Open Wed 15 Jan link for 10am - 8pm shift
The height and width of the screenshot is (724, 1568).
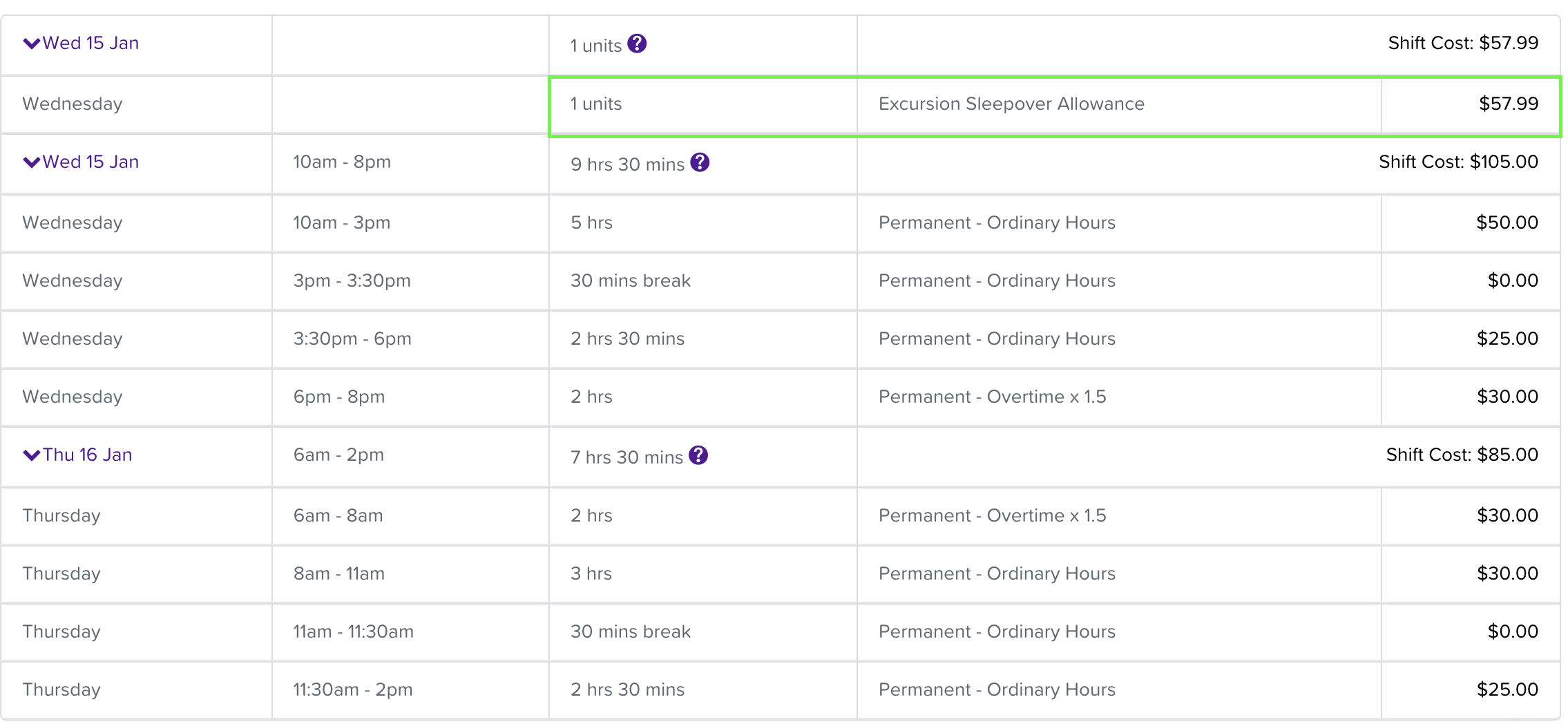click(x=90, y=162)
